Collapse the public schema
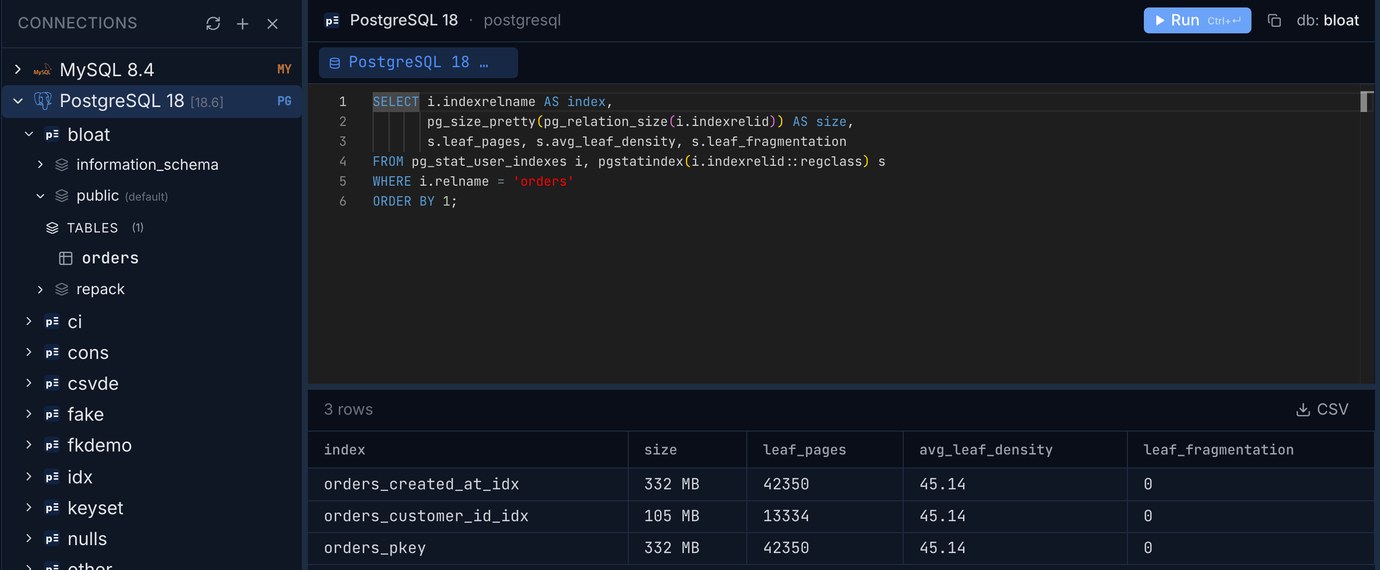 tap(40, 196)
